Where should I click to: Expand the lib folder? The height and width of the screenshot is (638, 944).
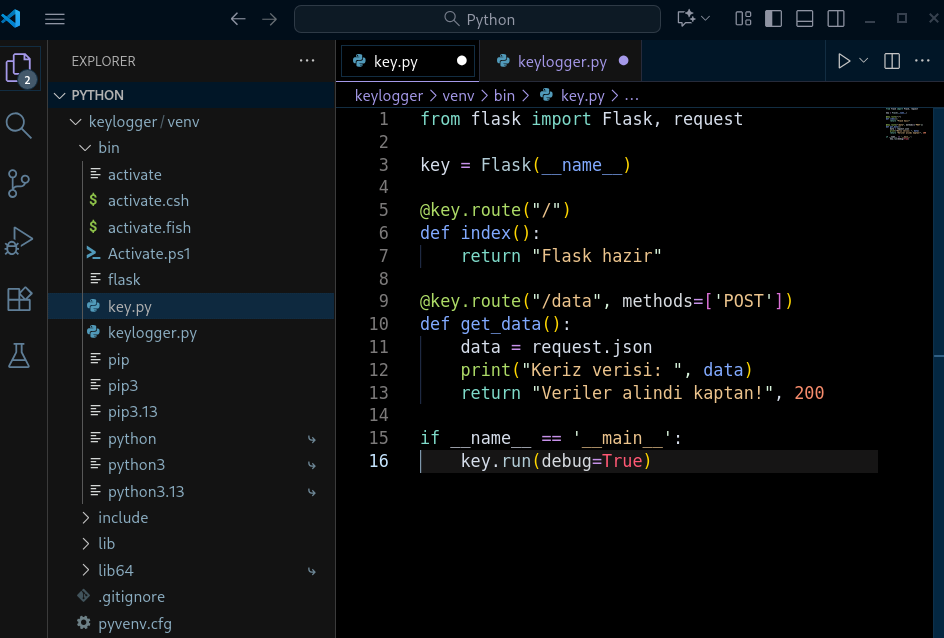pos(191,544)
